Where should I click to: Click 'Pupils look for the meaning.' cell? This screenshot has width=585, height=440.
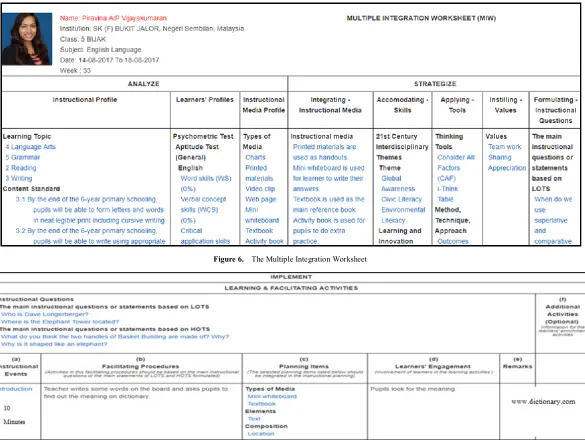(413, 389)
